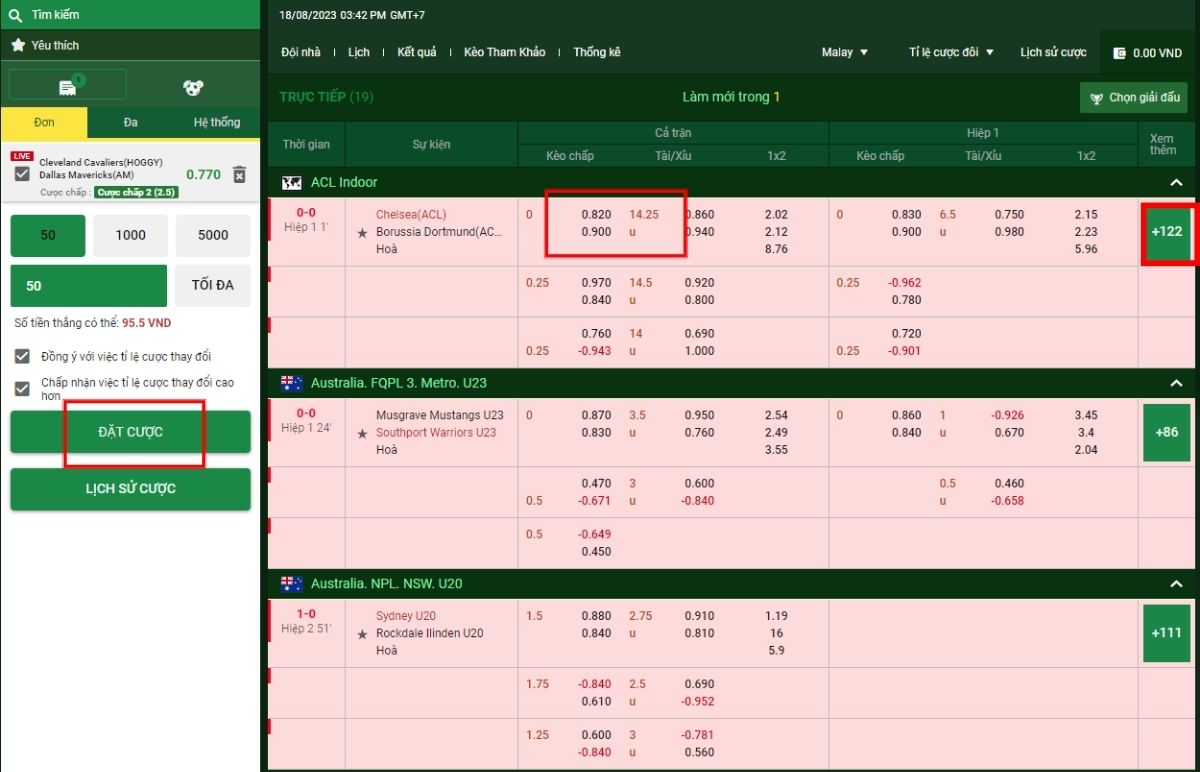Uncheck the Cleveland Cavaliers bet checkbox
The image size is (1200, 772).
[x=22, y=174]
